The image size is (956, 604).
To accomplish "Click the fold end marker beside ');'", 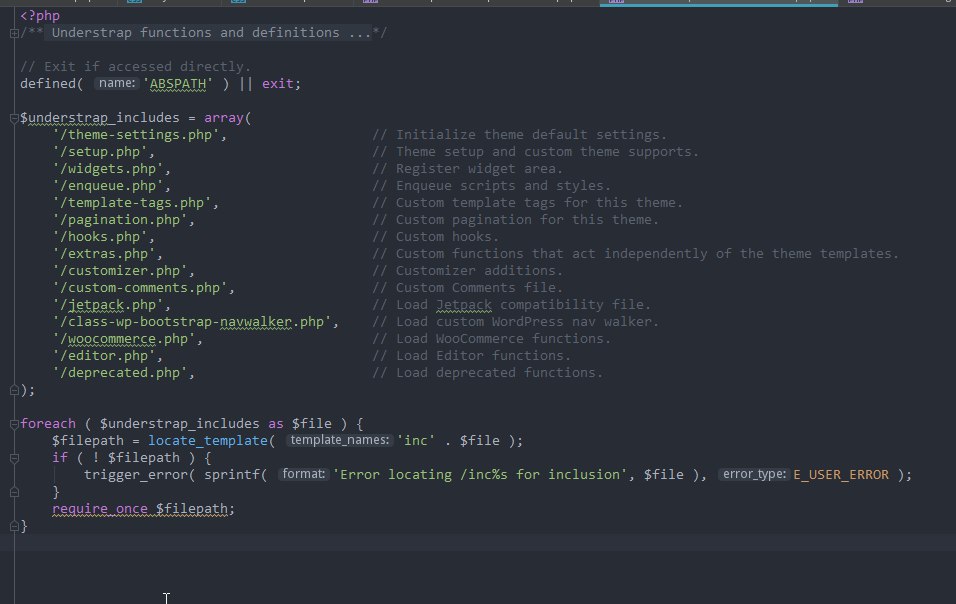I will coord(14,390).
